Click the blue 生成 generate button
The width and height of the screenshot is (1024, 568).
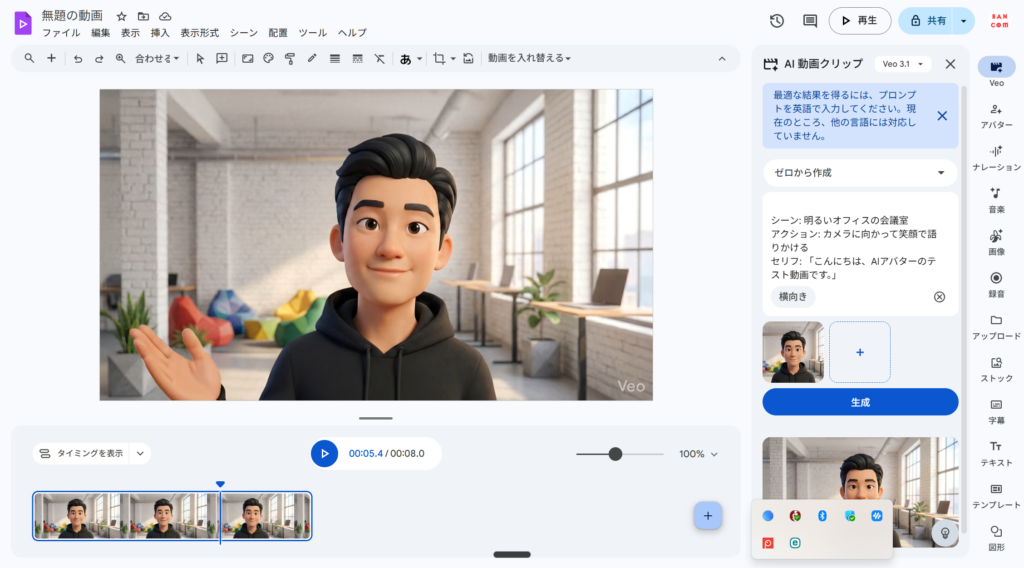[860, 402]
